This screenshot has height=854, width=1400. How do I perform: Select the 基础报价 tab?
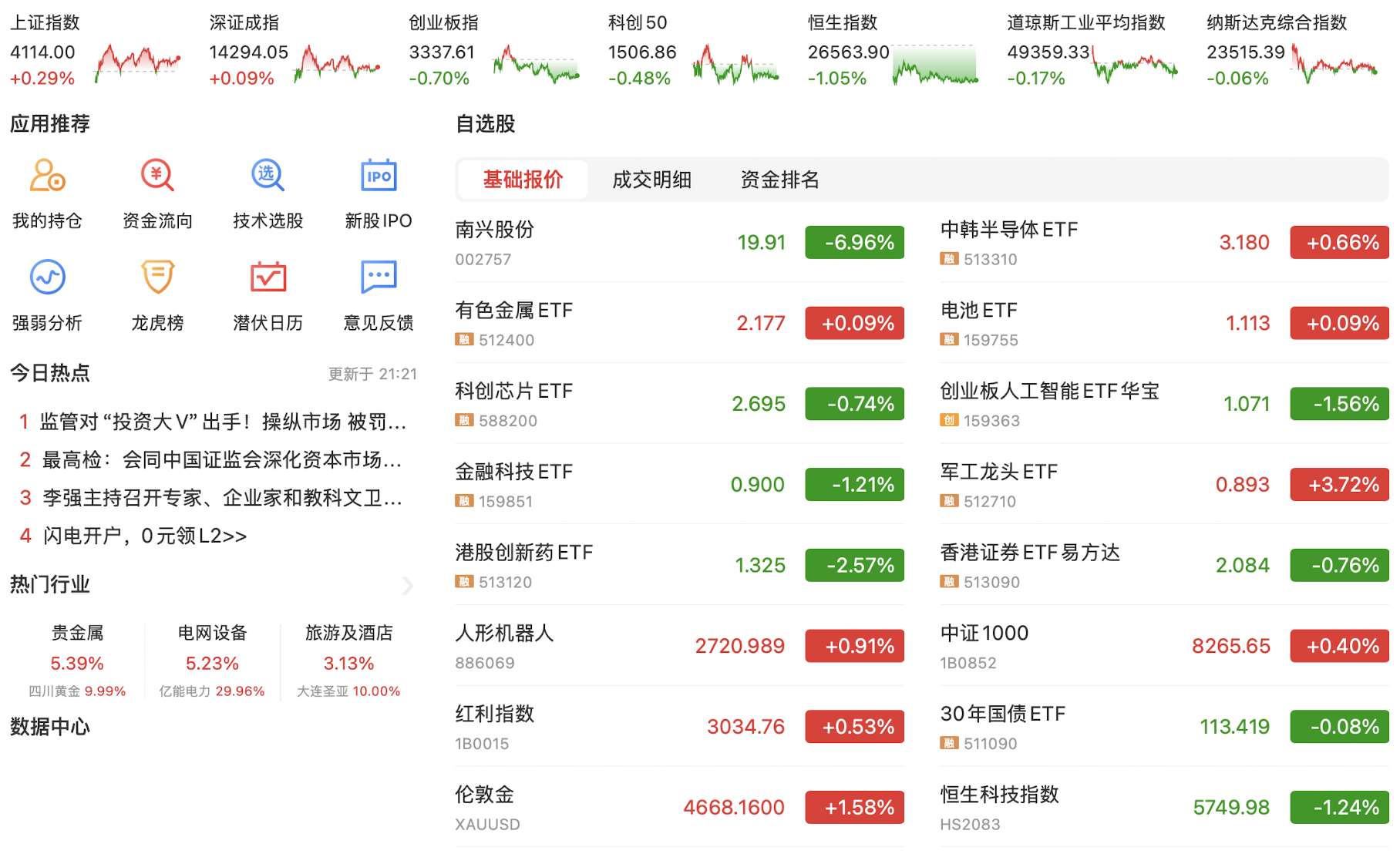(523, 180)
